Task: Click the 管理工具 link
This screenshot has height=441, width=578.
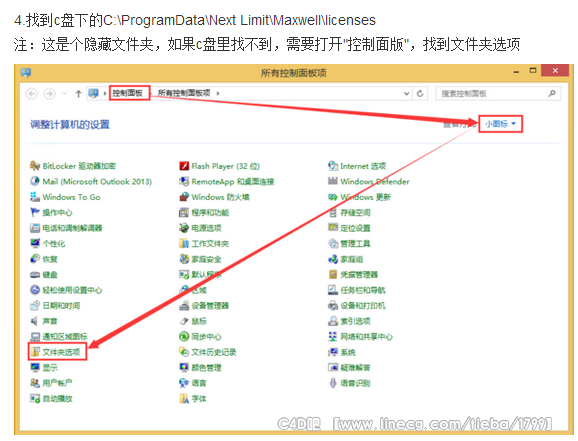Action: 355,244
